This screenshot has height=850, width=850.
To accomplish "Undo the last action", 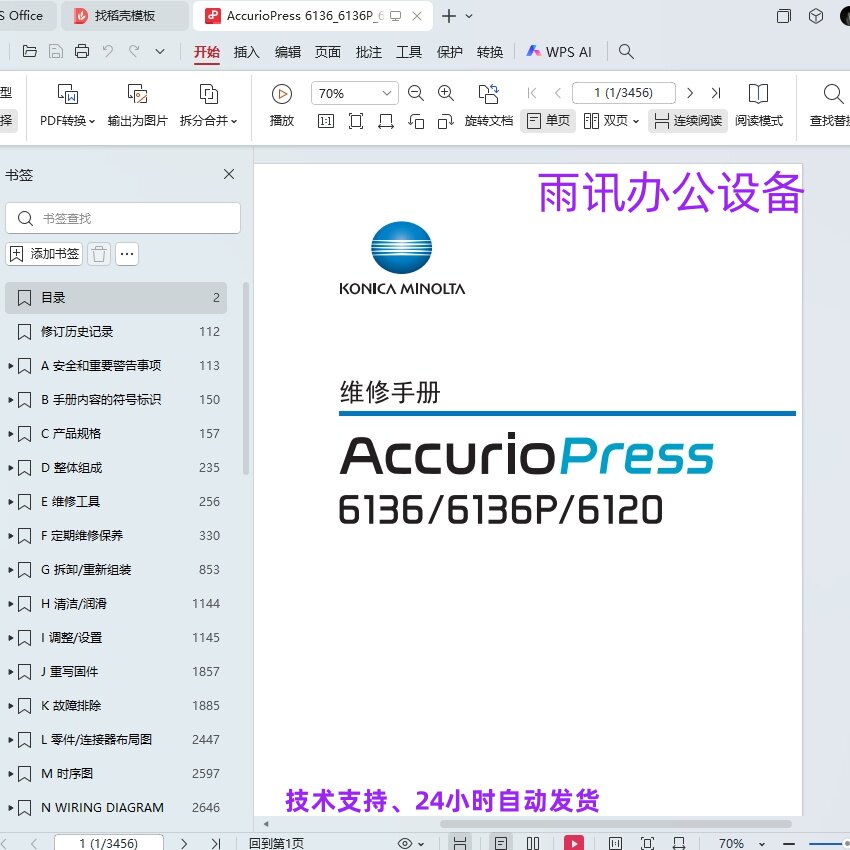I will click(108, 51).
